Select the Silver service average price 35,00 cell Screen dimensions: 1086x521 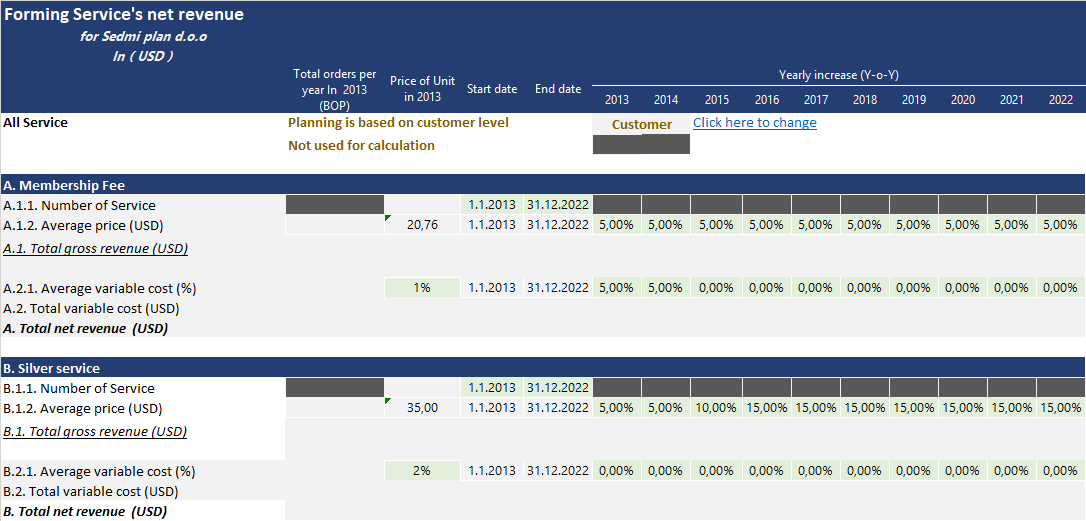coord(423,408)
